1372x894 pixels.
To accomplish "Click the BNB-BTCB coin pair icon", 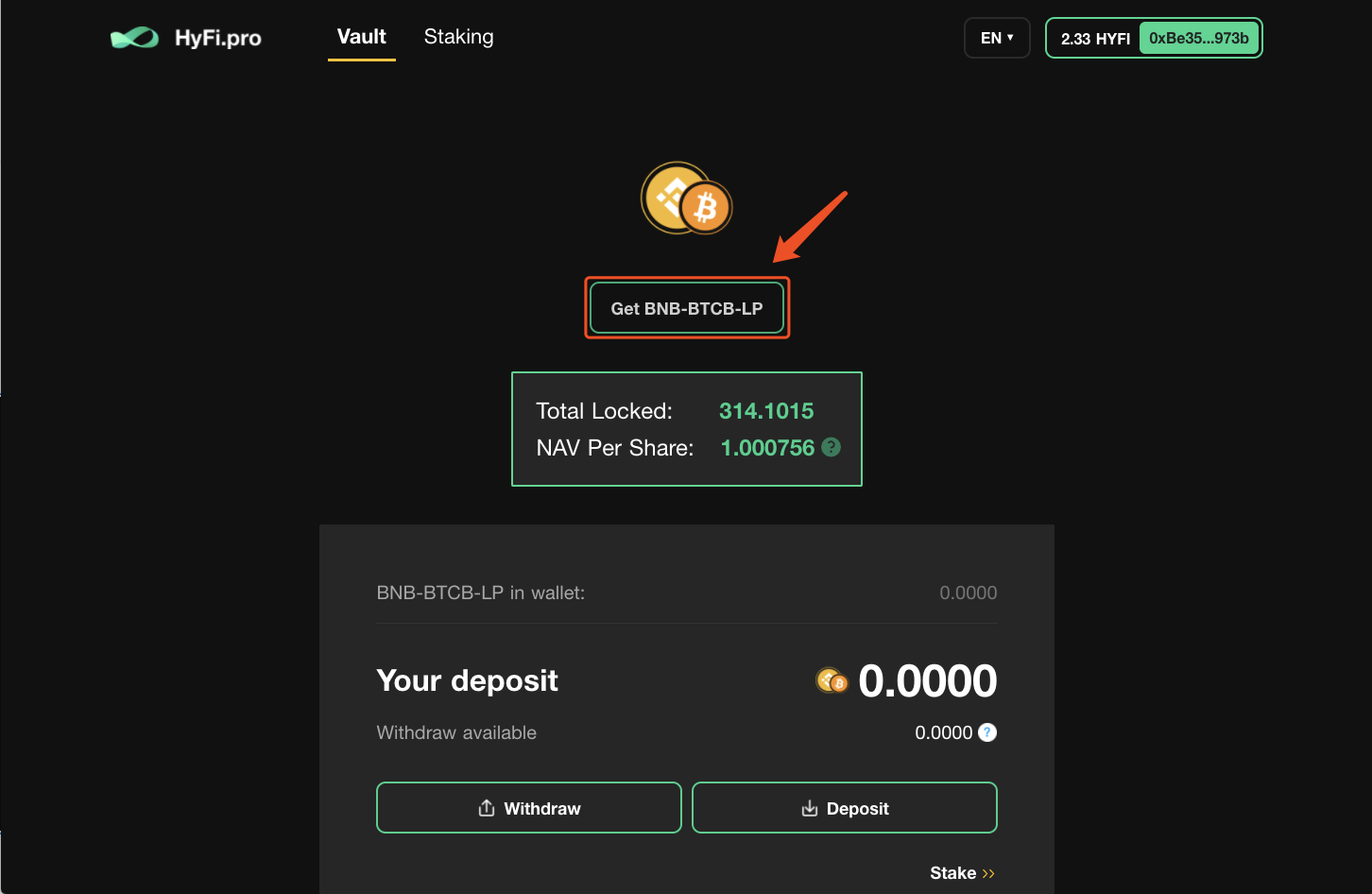I will click(x=687, y=198).
